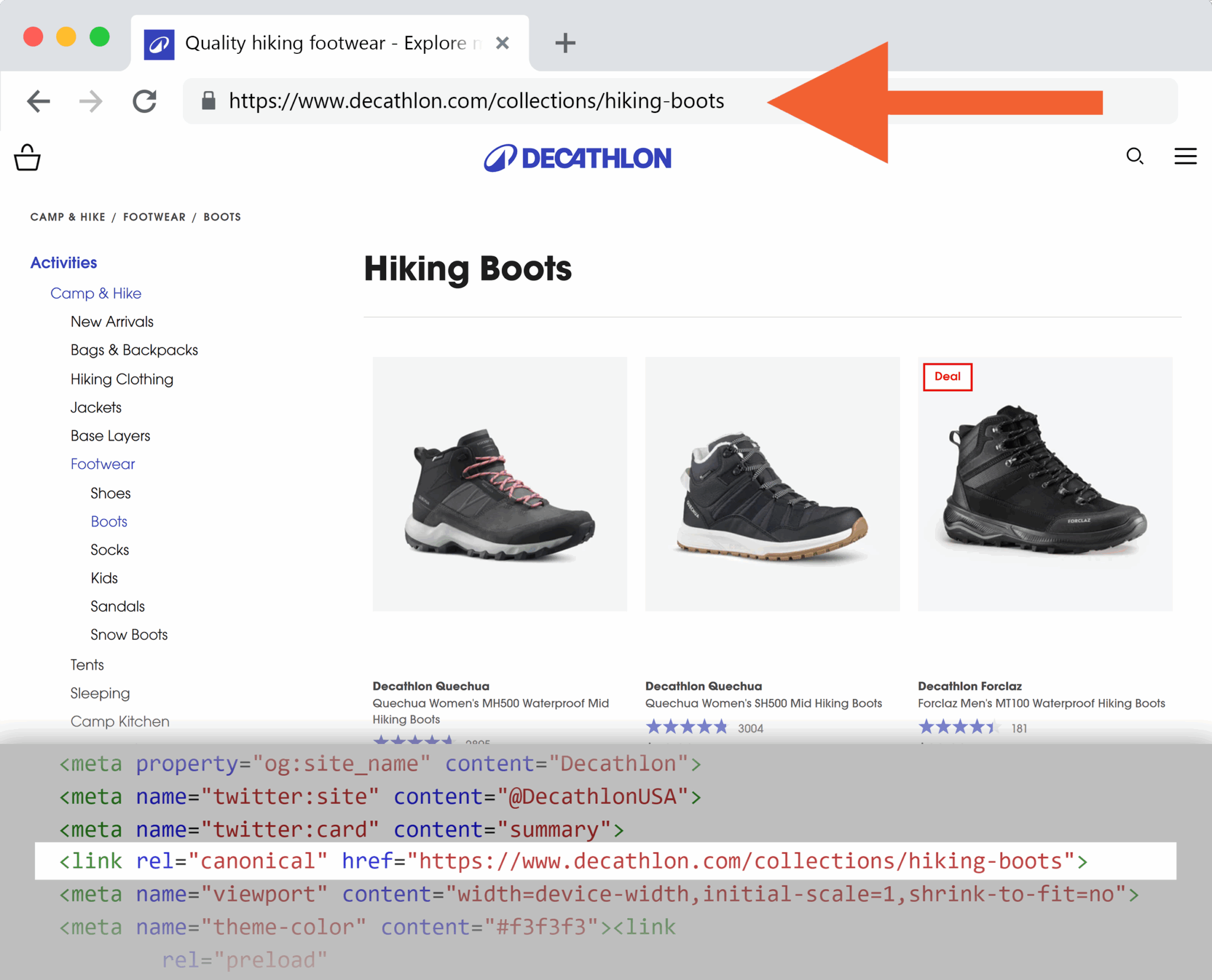The width and height of the screenshot is (1212, 980).
Task: Open the MH500 Waterproof Mid boot image
Action: pyautogui.click(x=499, y=484)
